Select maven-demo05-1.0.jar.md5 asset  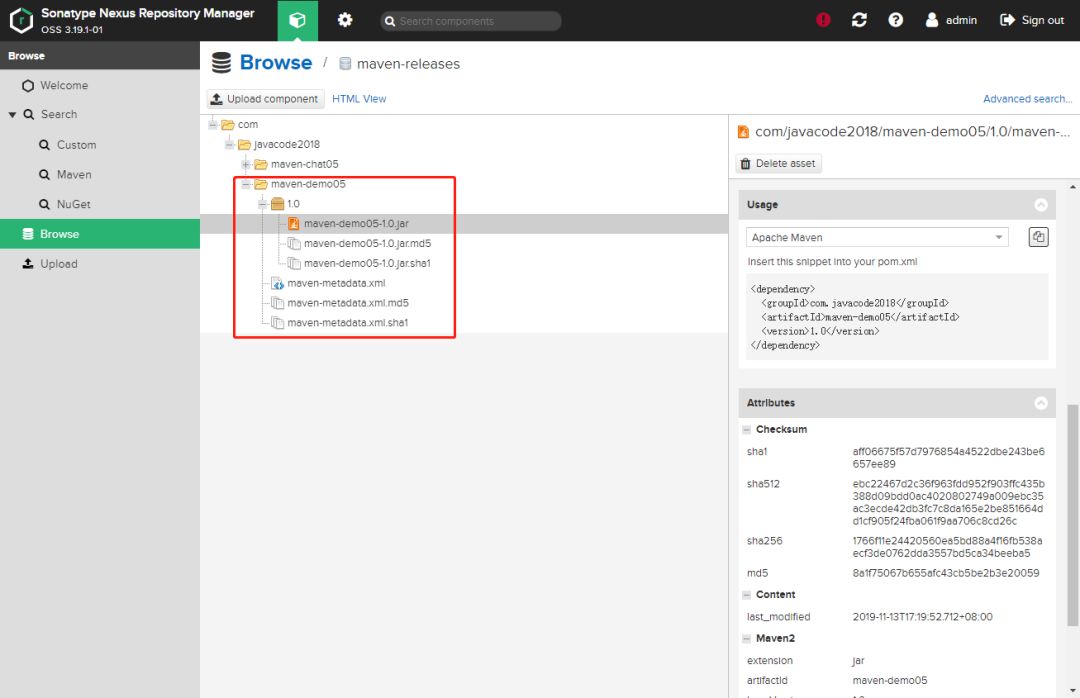pos(367,243)
